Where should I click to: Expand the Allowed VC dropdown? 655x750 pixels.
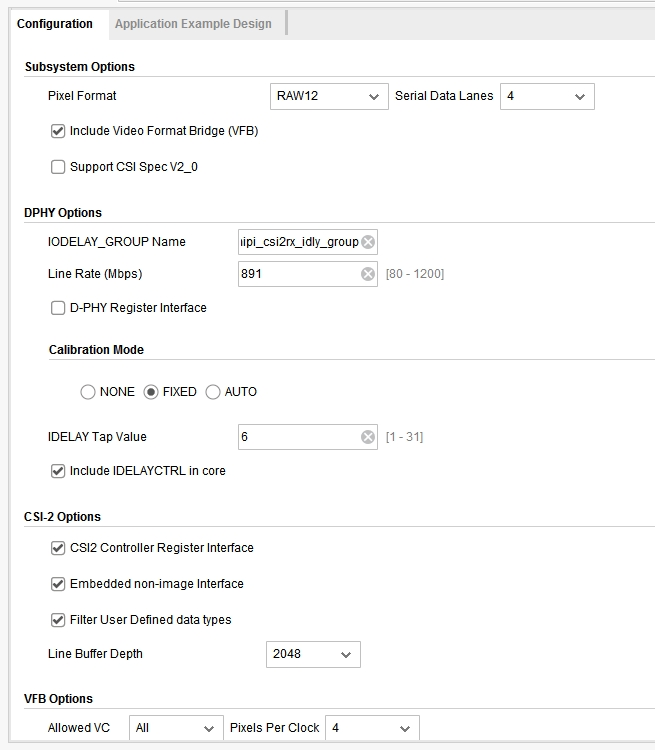(x=176, y=728)
